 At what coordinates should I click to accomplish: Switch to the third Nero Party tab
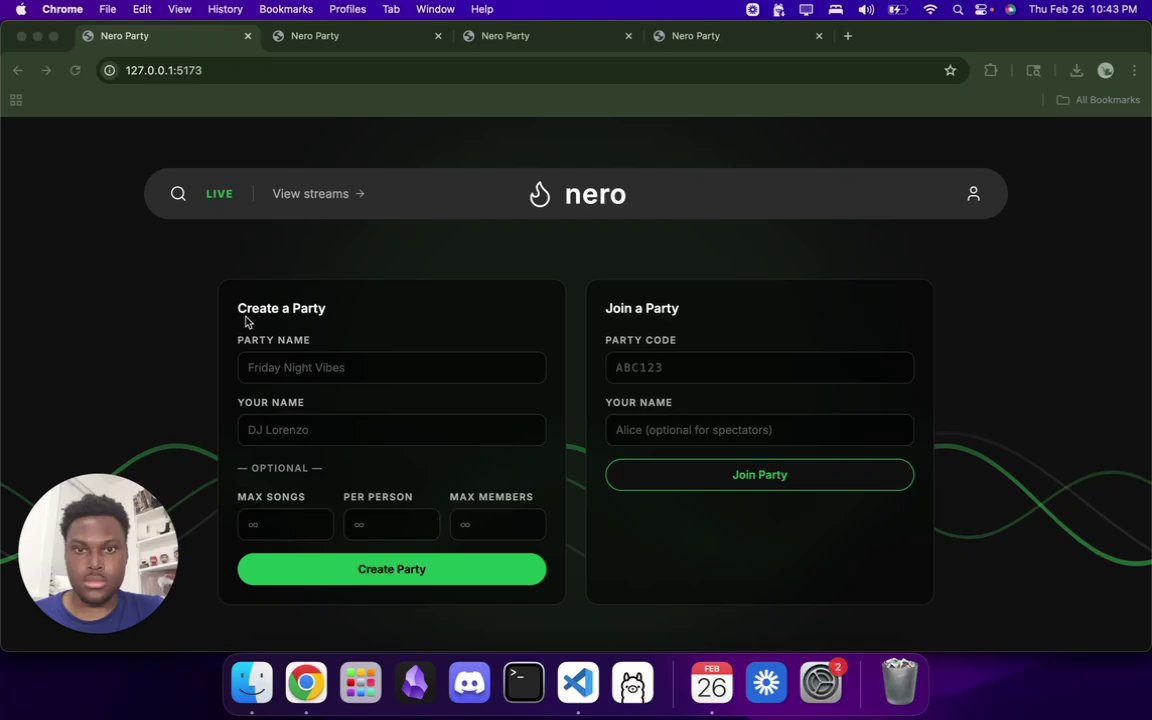[x=547, y=36]
